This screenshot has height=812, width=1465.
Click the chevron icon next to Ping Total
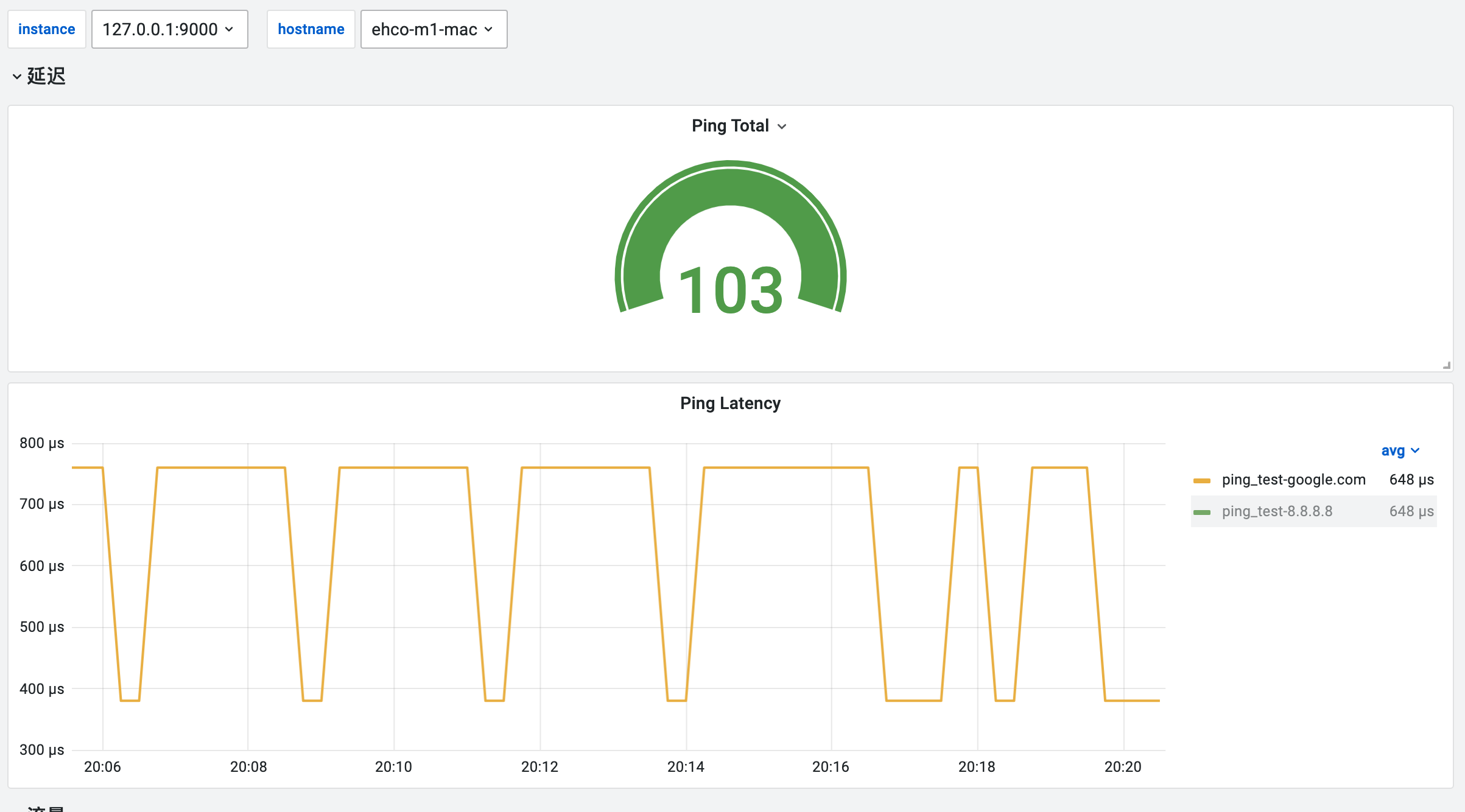point(782,127)
